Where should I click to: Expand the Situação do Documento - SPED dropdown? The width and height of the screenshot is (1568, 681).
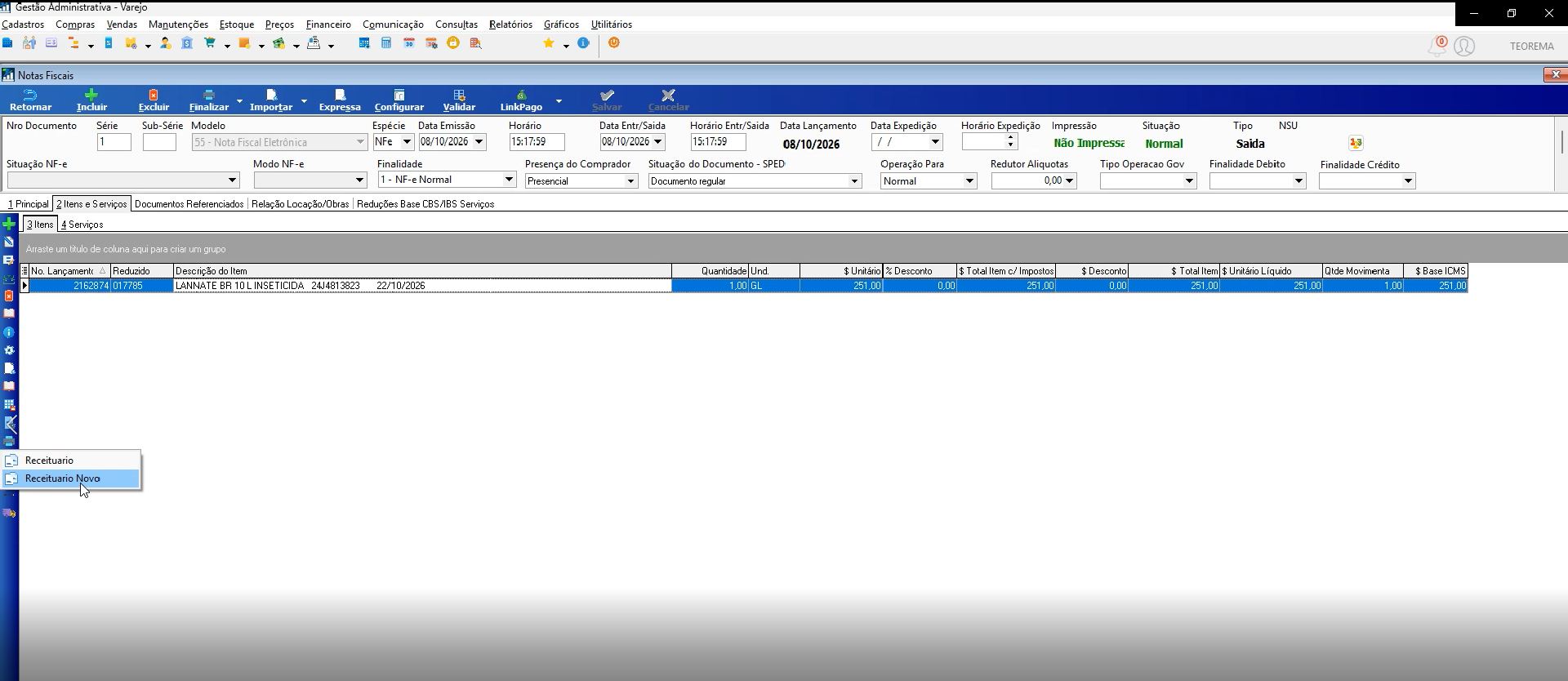(854, 181)
